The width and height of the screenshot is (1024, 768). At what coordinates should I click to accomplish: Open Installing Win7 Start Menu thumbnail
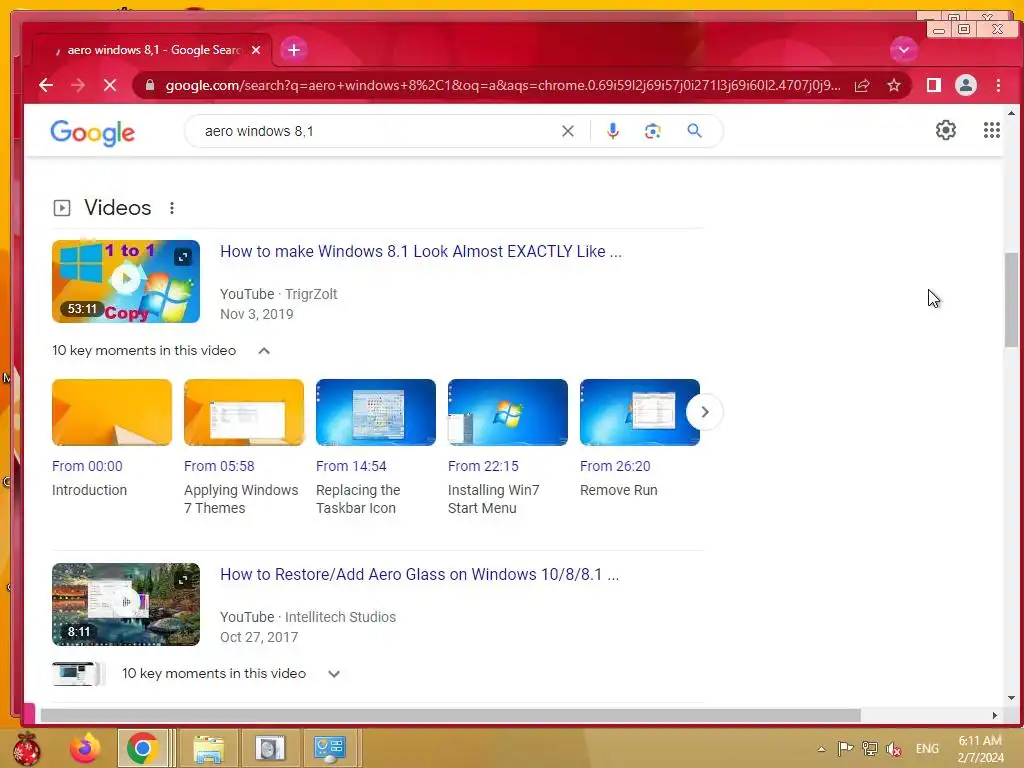[507, 412]
